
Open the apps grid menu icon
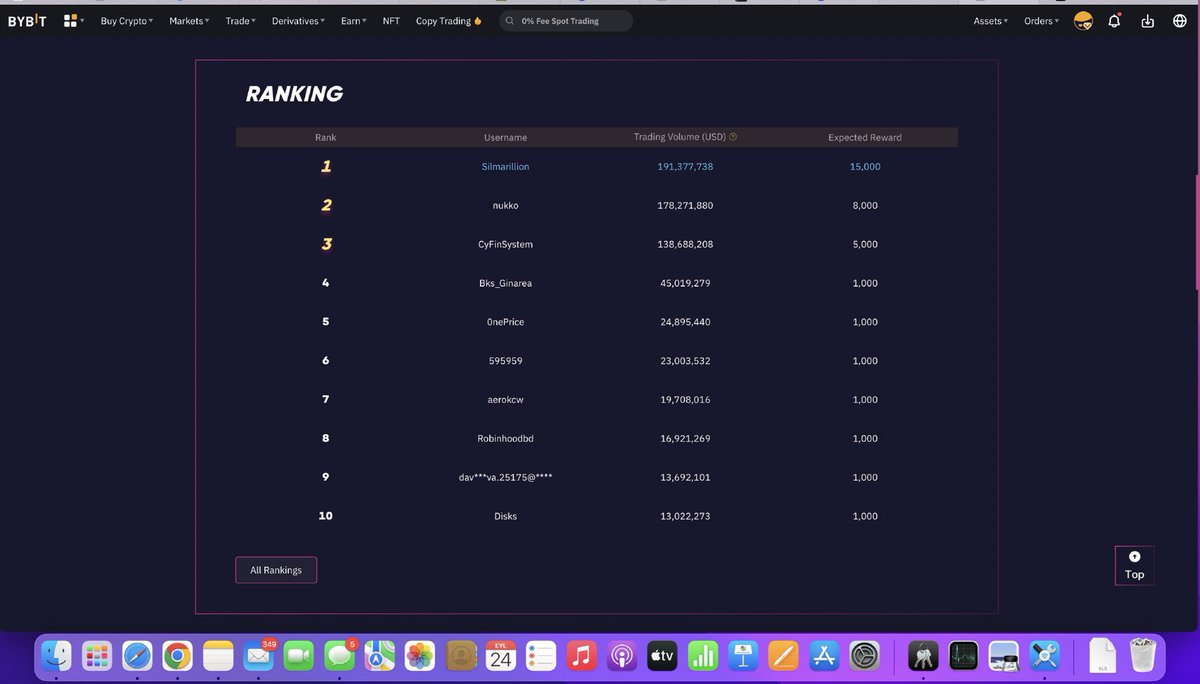(71, 21)
